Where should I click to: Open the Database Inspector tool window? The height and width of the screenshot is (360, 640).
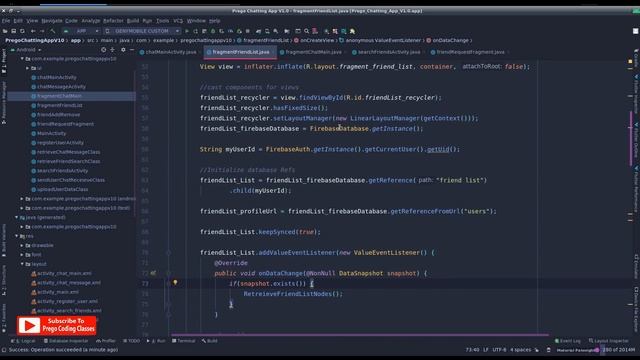tap(66, 341)
